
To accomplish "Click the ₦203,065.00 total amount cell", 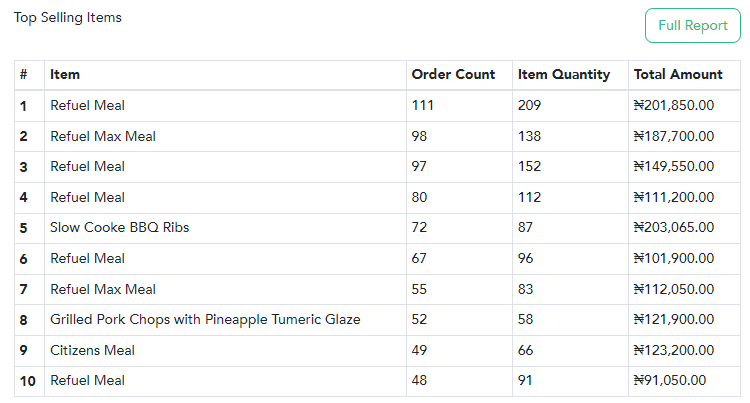I will pyautogui.click(x=673, y=228).
